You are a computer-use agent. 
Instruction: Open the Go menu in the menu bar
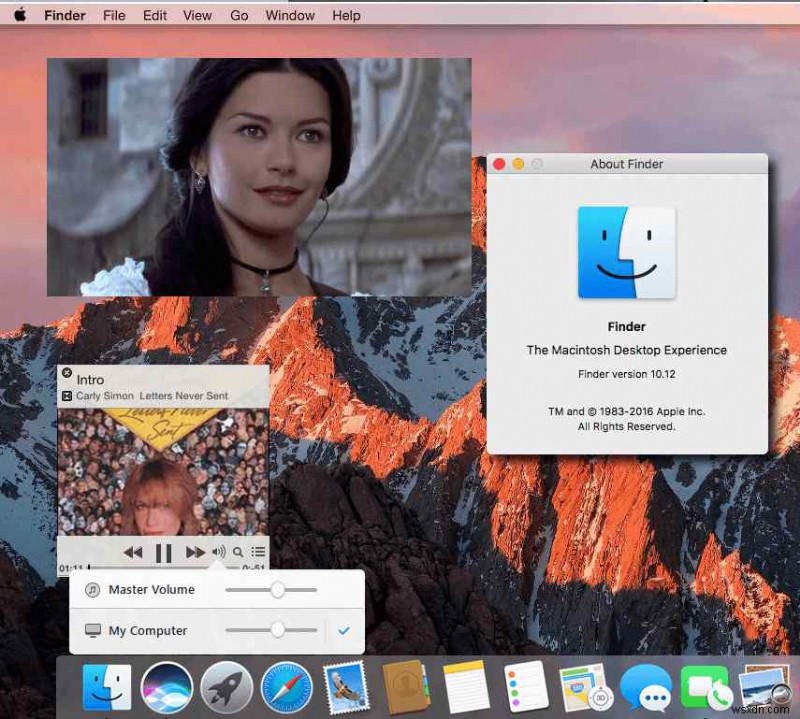click(x=239, y=15)
